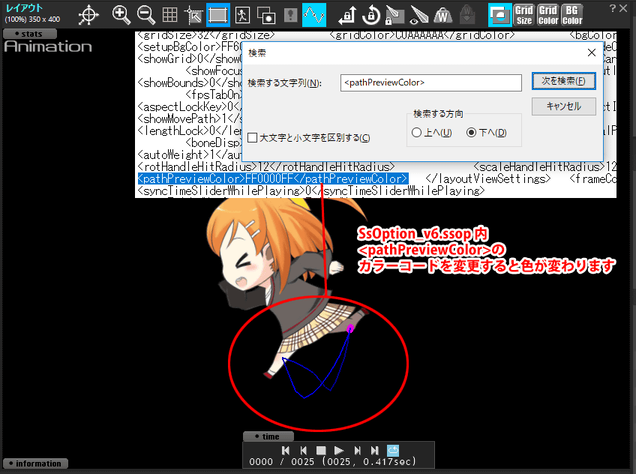636x474 pixels.
Task: Click the weight W icon
Action: [443, 15]
